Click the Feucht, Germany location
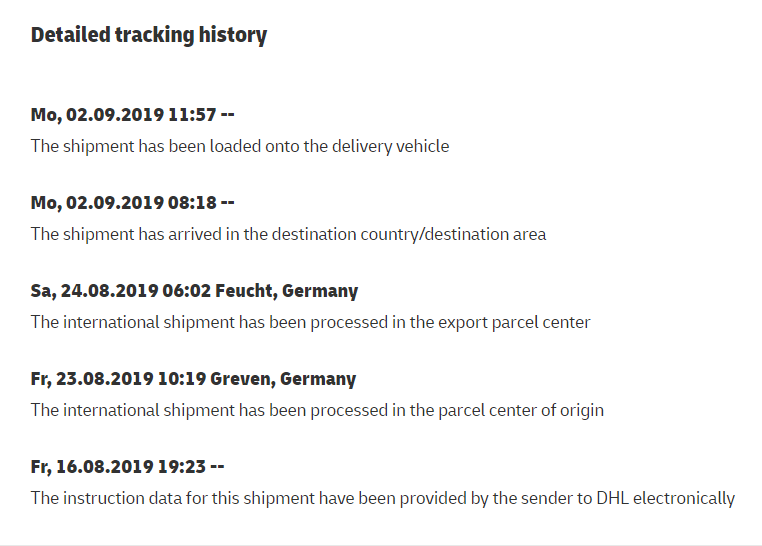The image size is (762, 546). (x=286, y=291)
